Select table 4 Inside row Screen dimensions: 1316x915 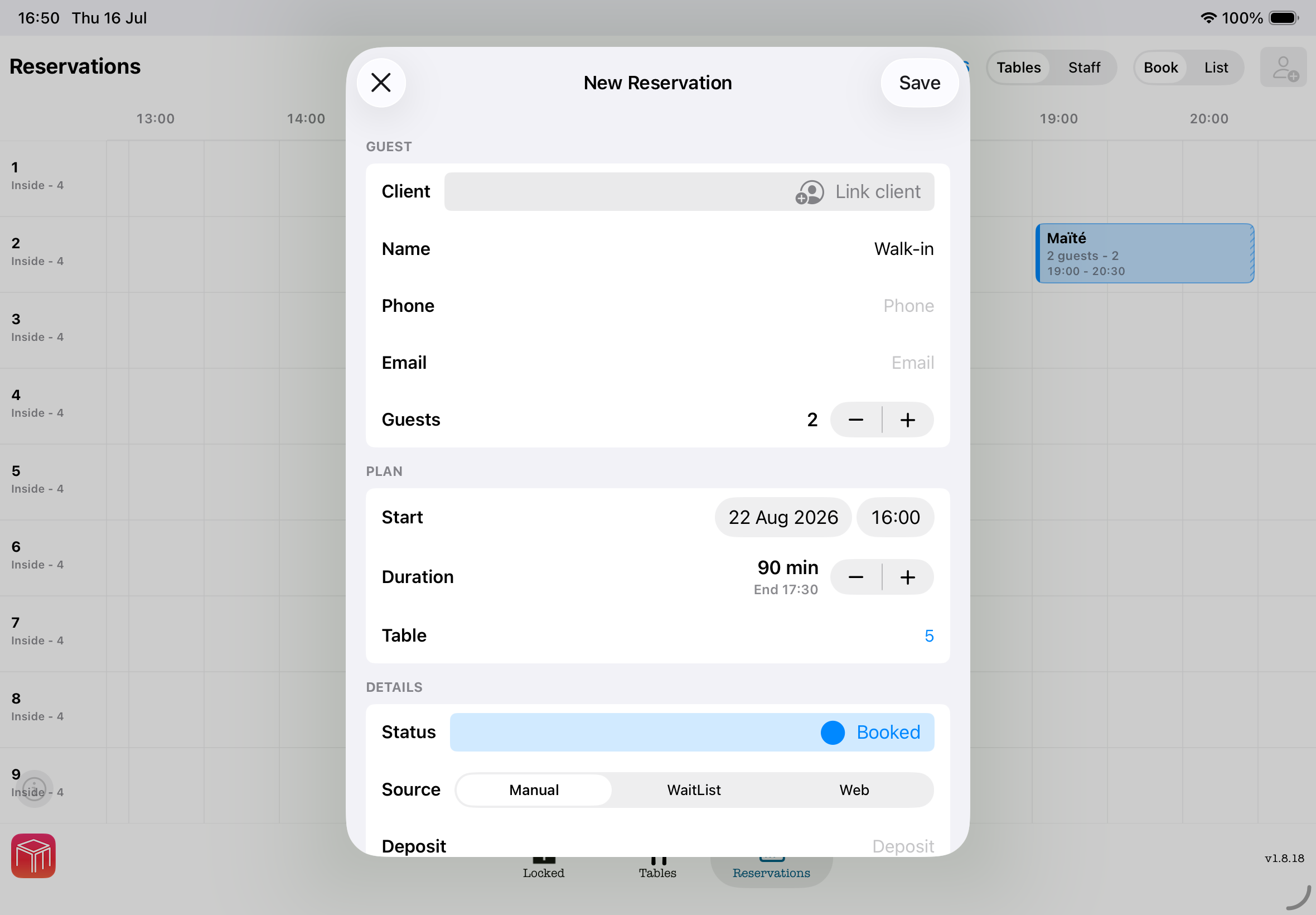point(53,406)
